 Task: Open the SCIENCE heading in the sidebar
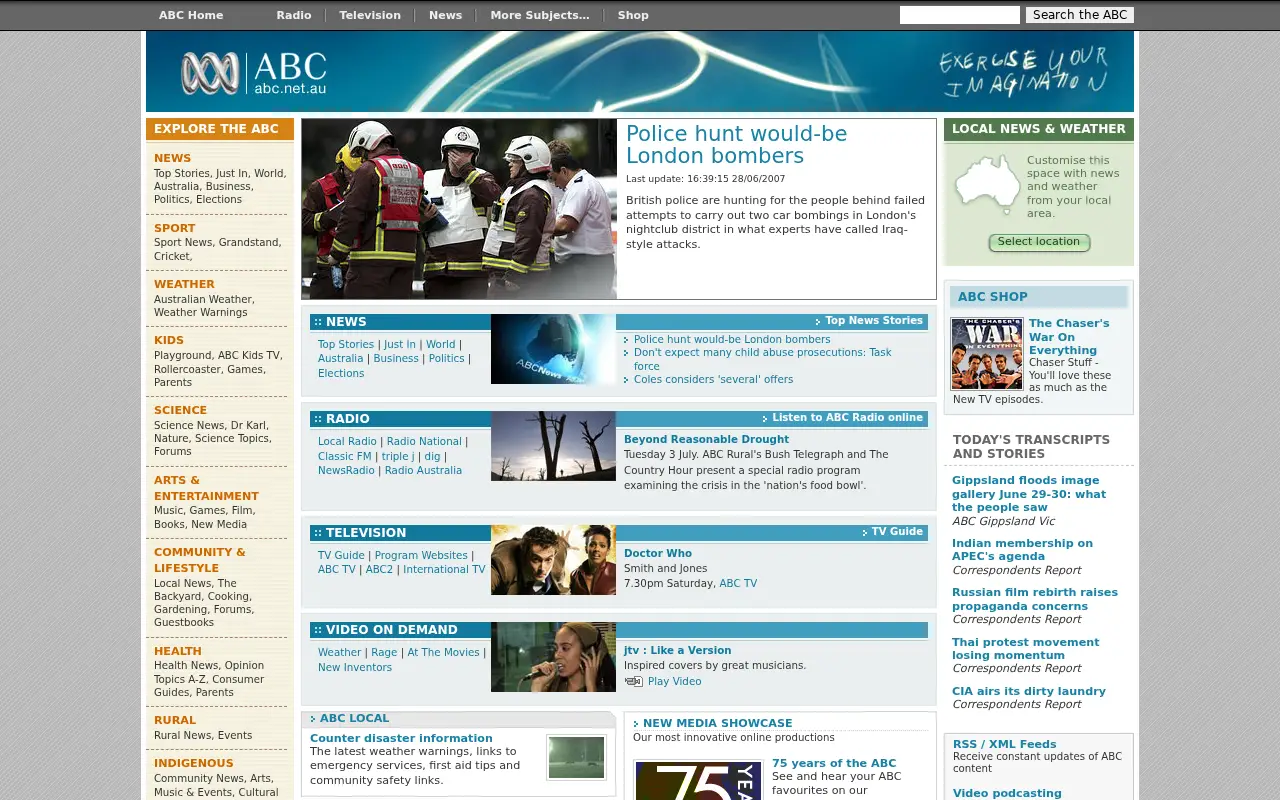pyautogui.click(x=180, y=411)
